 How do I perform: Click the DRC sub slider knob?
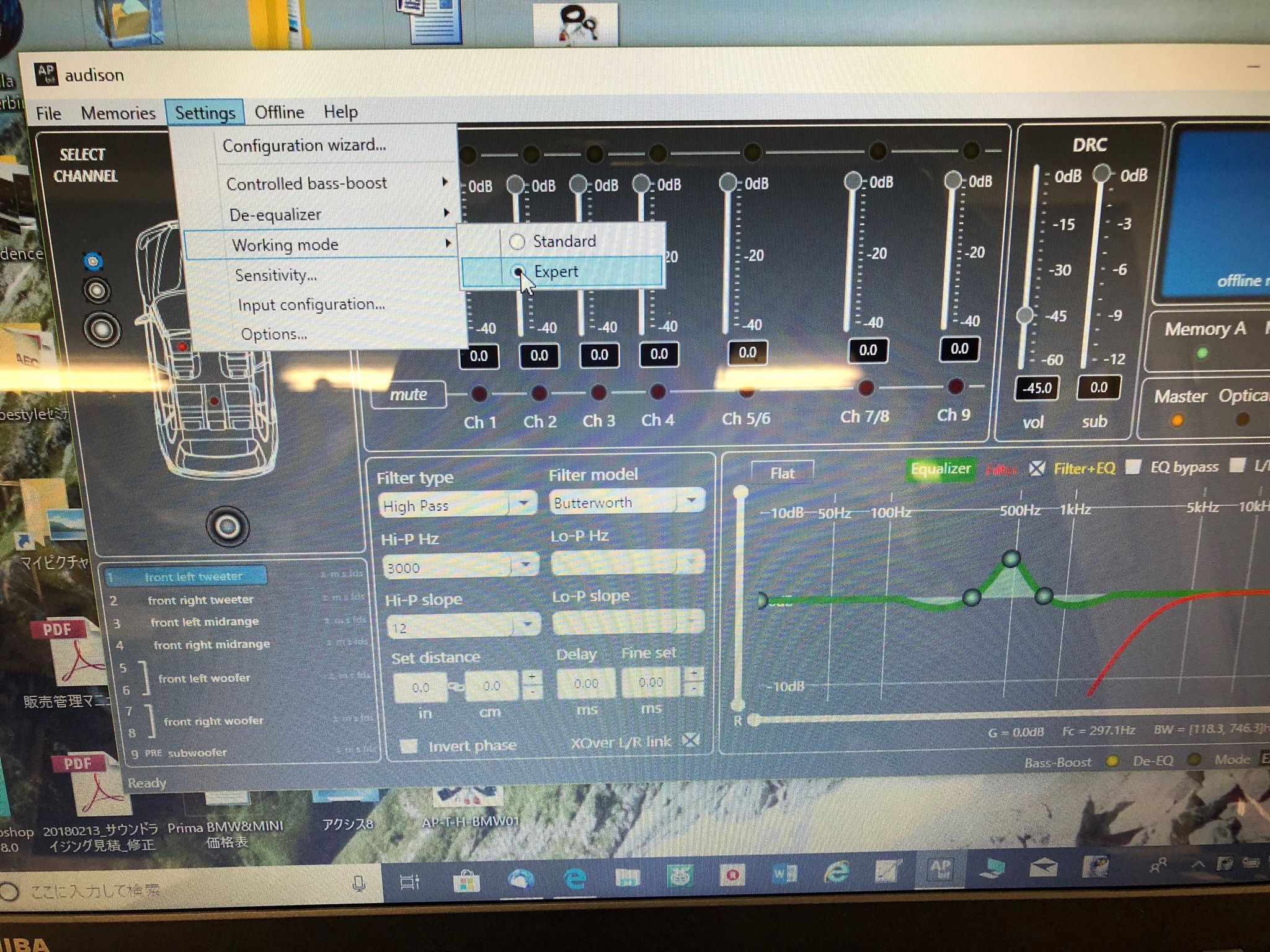point(1102,174)
